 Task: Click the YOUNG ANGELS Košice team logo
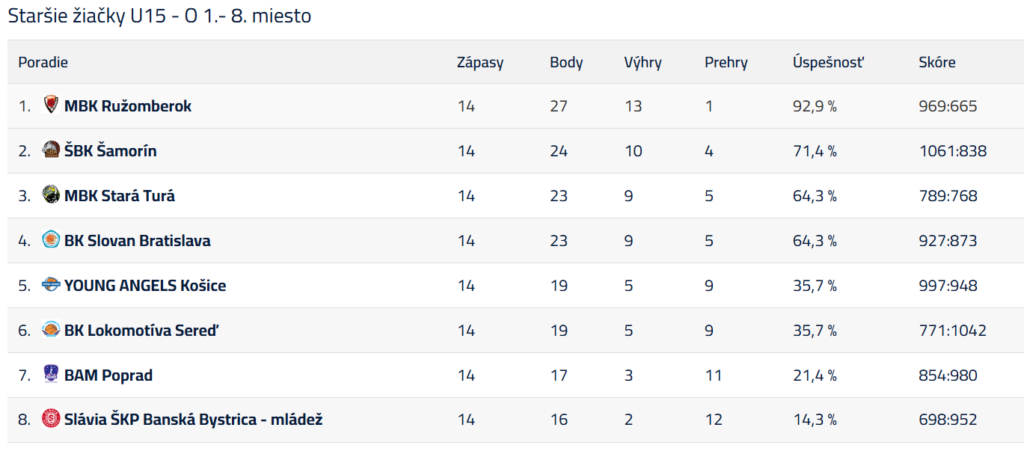51,285
